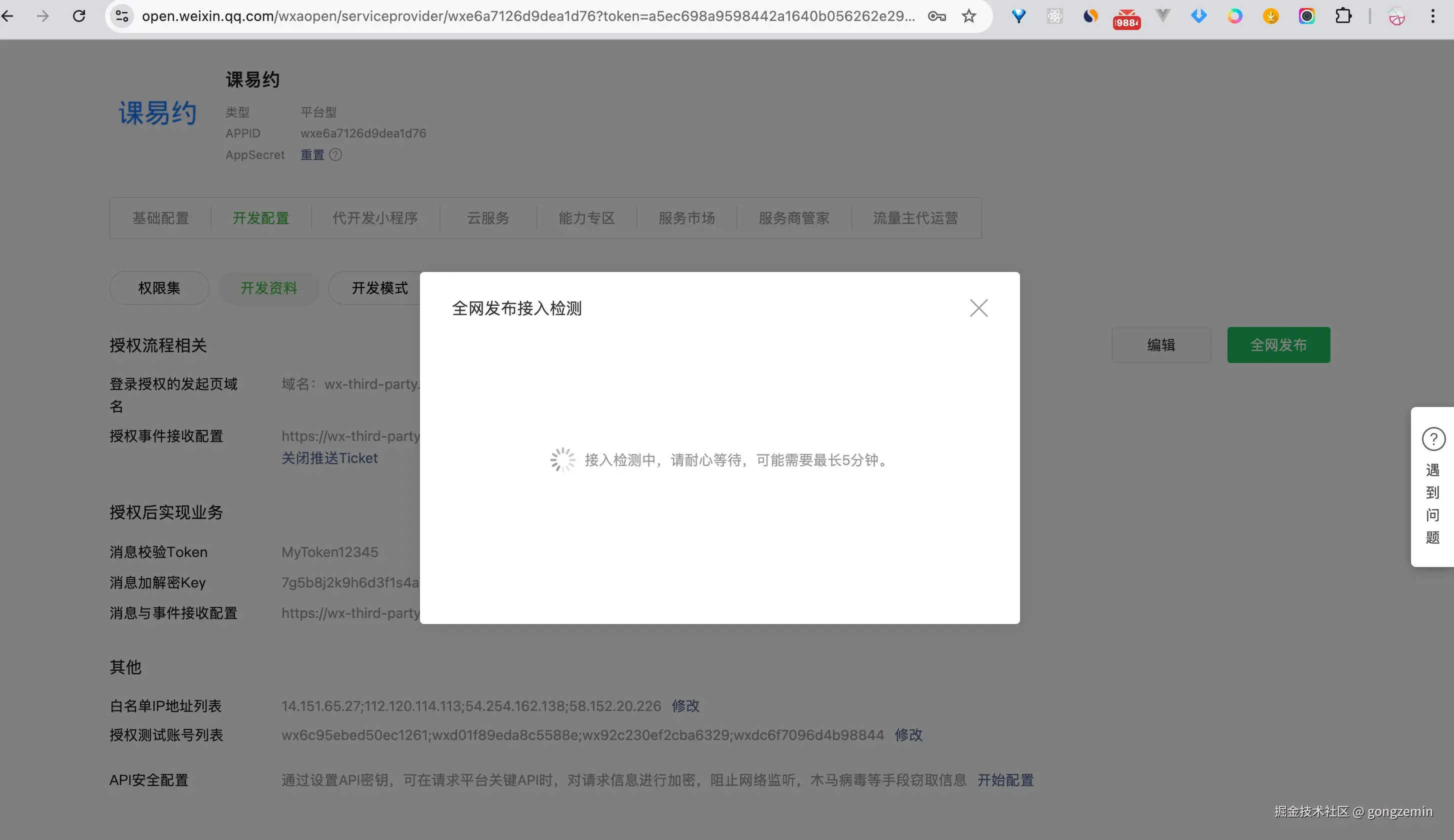Image resolution: width=1454 pixels, height=840 pixels.
Task: Select the 云服务 tab
Action: [488, 218]
